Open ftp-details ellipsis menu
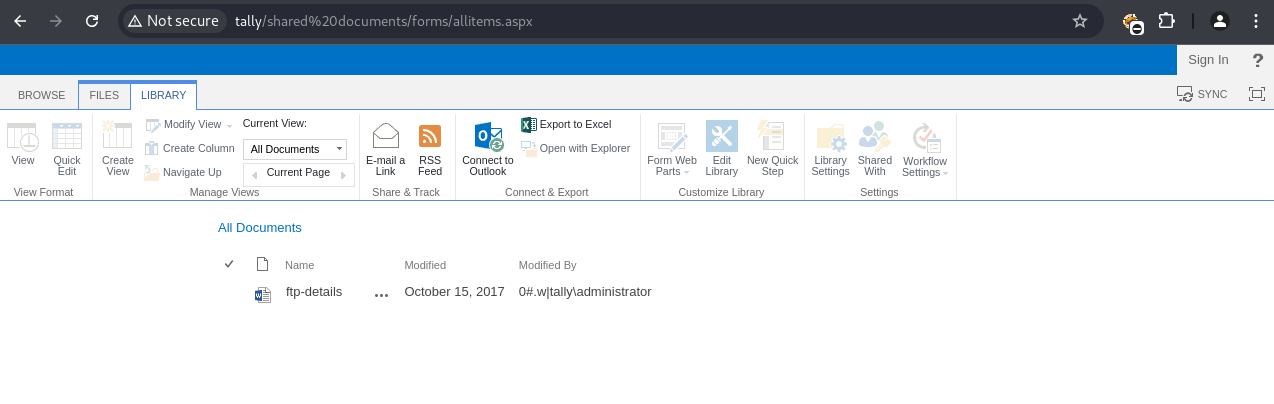Viewport: 1274px width, 404px height. (x=381, y=294)
